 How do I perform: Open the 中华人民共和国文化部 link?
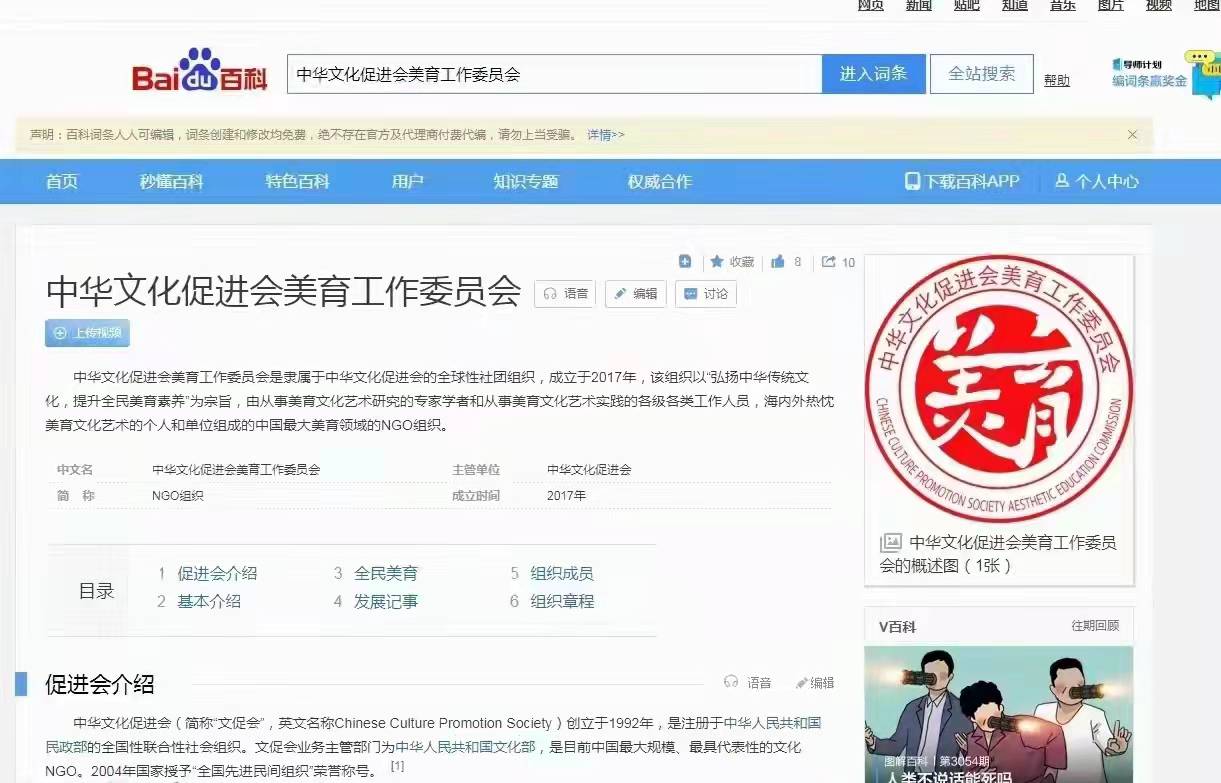click(466, 747)
